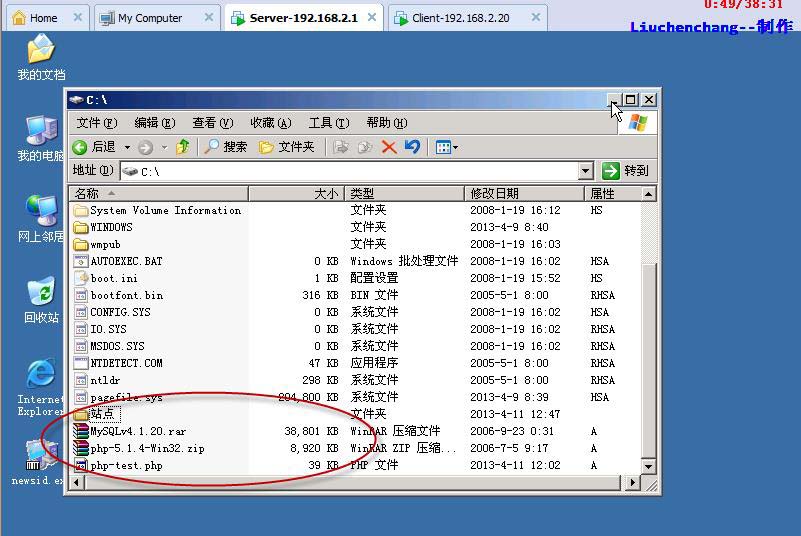Select the boot.ini file icon
This screenshot has width=801, height=536.
(81, 278)
